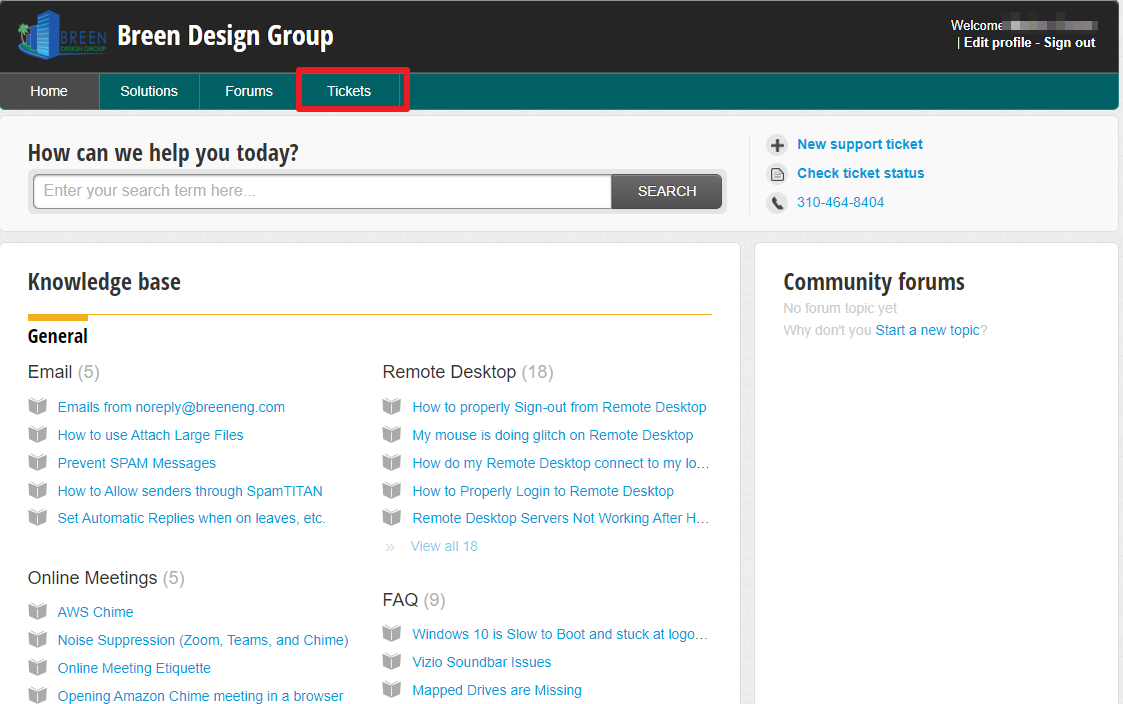This screenshot has height=704, width=1123.
Task: Open My mouse is doing glitch article
Action: 553,435
